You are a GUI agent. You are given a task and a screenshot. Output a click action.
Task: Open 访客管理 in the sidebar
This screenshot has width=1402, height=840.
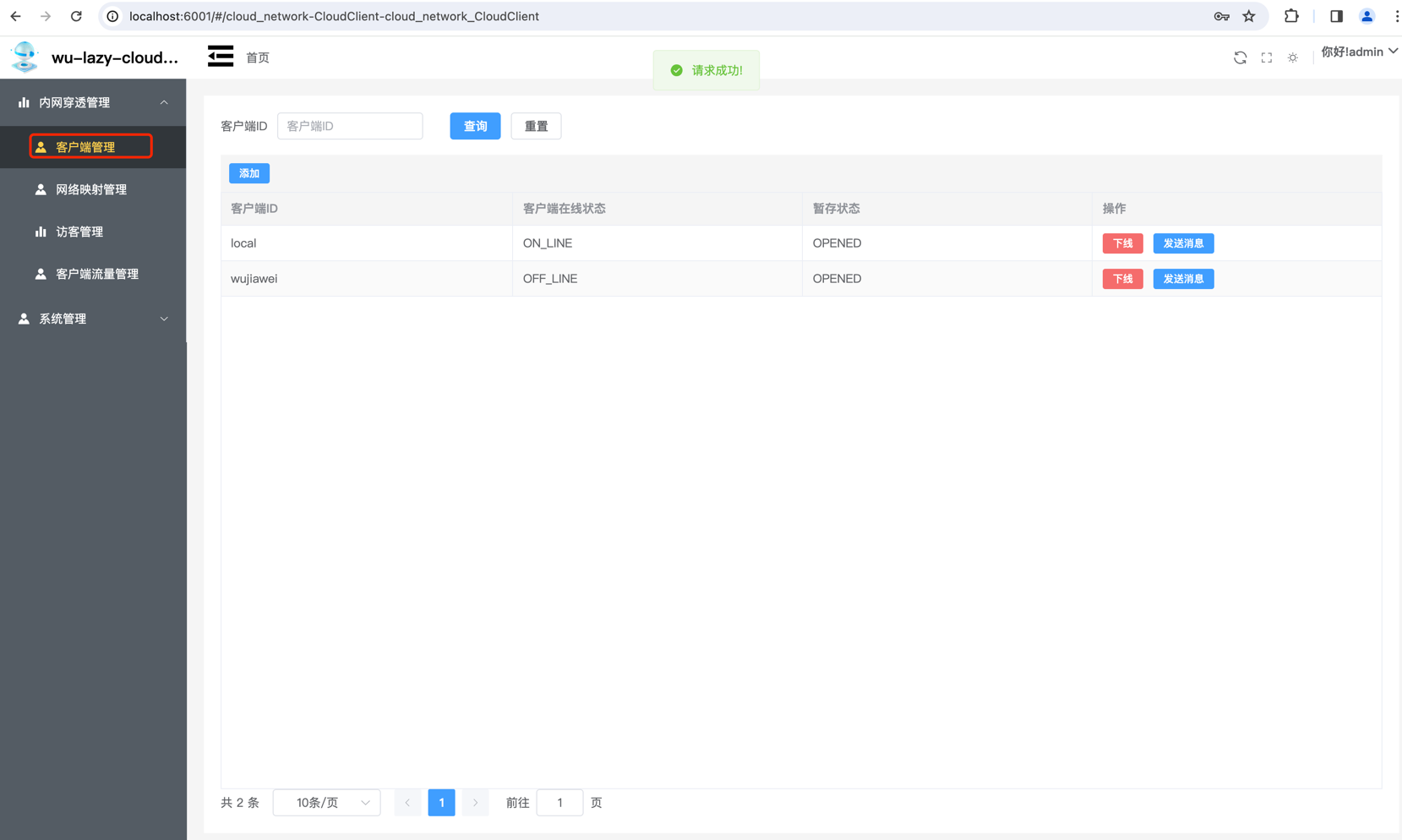click(x=93, y=232)
